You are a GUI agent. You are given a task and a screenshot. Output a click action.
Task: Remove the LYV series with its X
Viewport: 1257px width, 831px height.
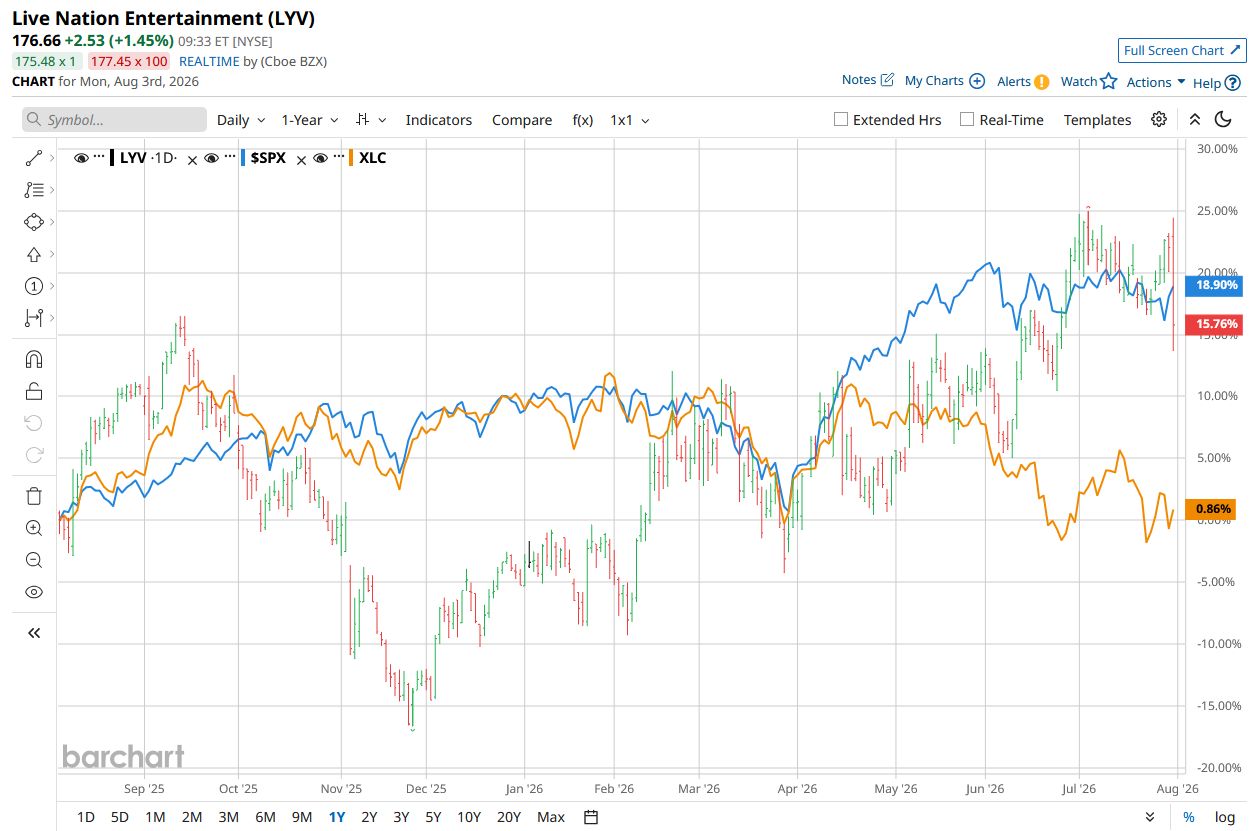(192, 159)
